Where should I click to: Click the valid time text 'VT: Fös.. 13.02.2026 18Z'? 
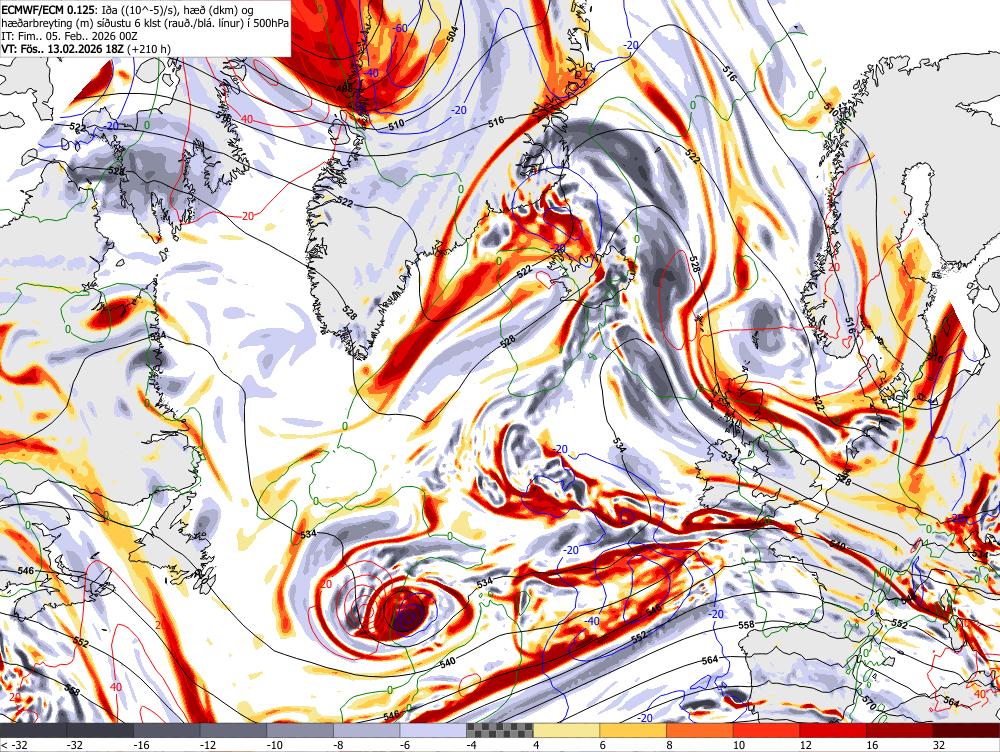point(63,48)
